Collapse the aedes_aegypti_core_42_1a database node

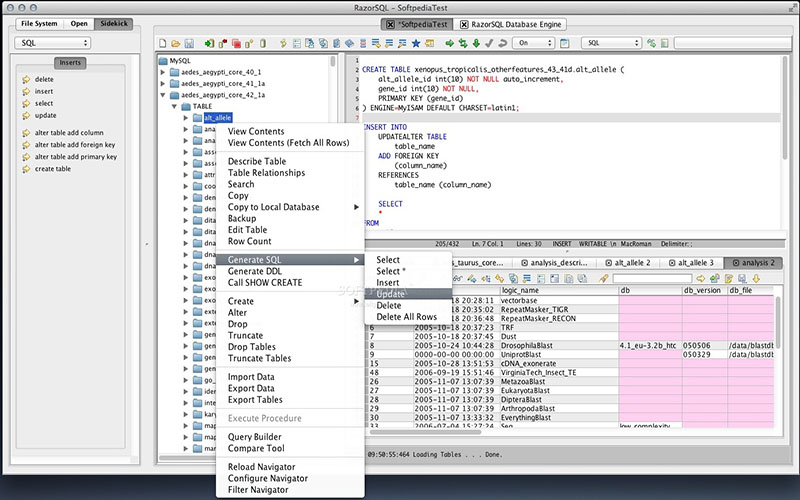[163, 95]
